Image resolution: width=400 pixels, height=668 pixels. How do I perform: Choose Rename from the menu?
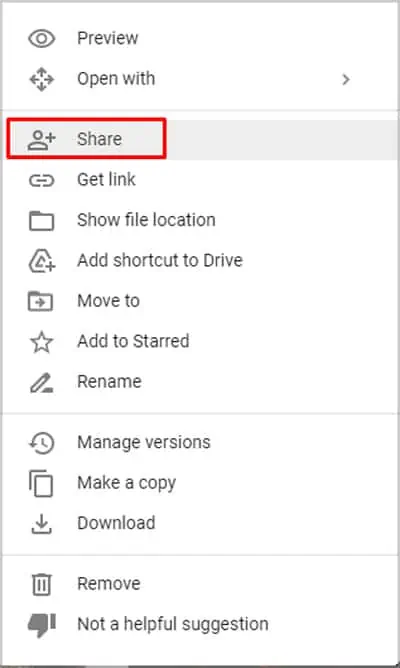tap(200, 382)
